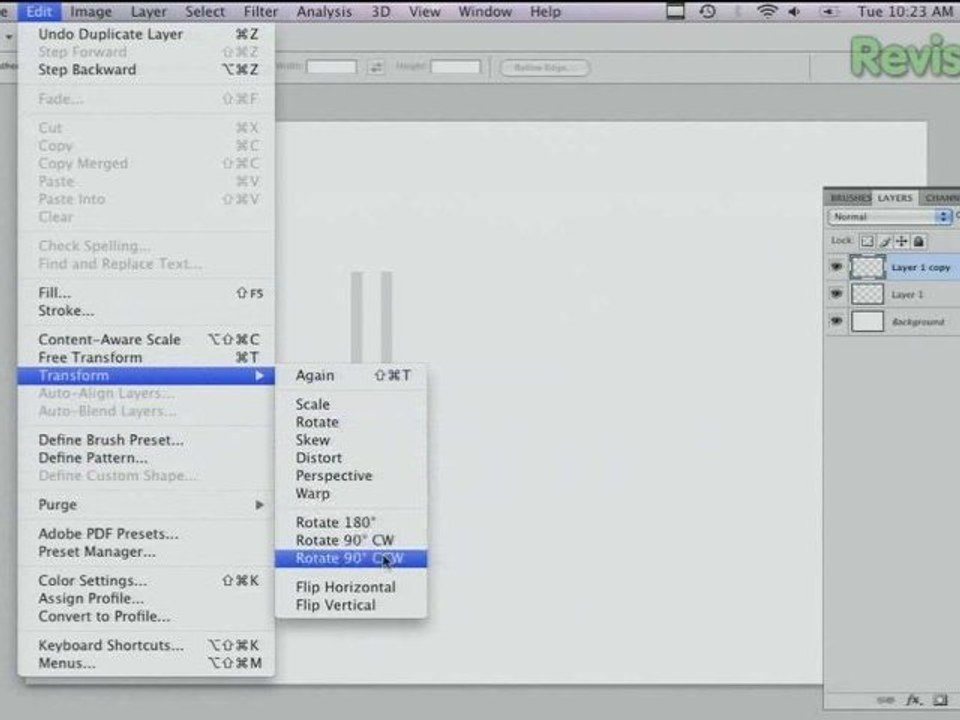
Task: Open layer style fx menu
Action: click(913, 699)
